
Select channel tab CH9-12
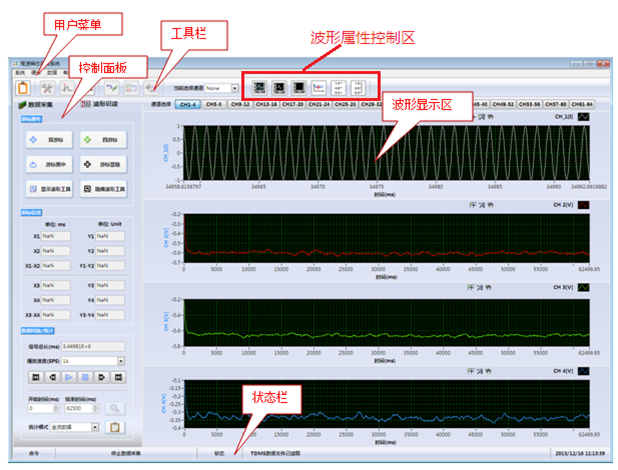click(240, 104)
